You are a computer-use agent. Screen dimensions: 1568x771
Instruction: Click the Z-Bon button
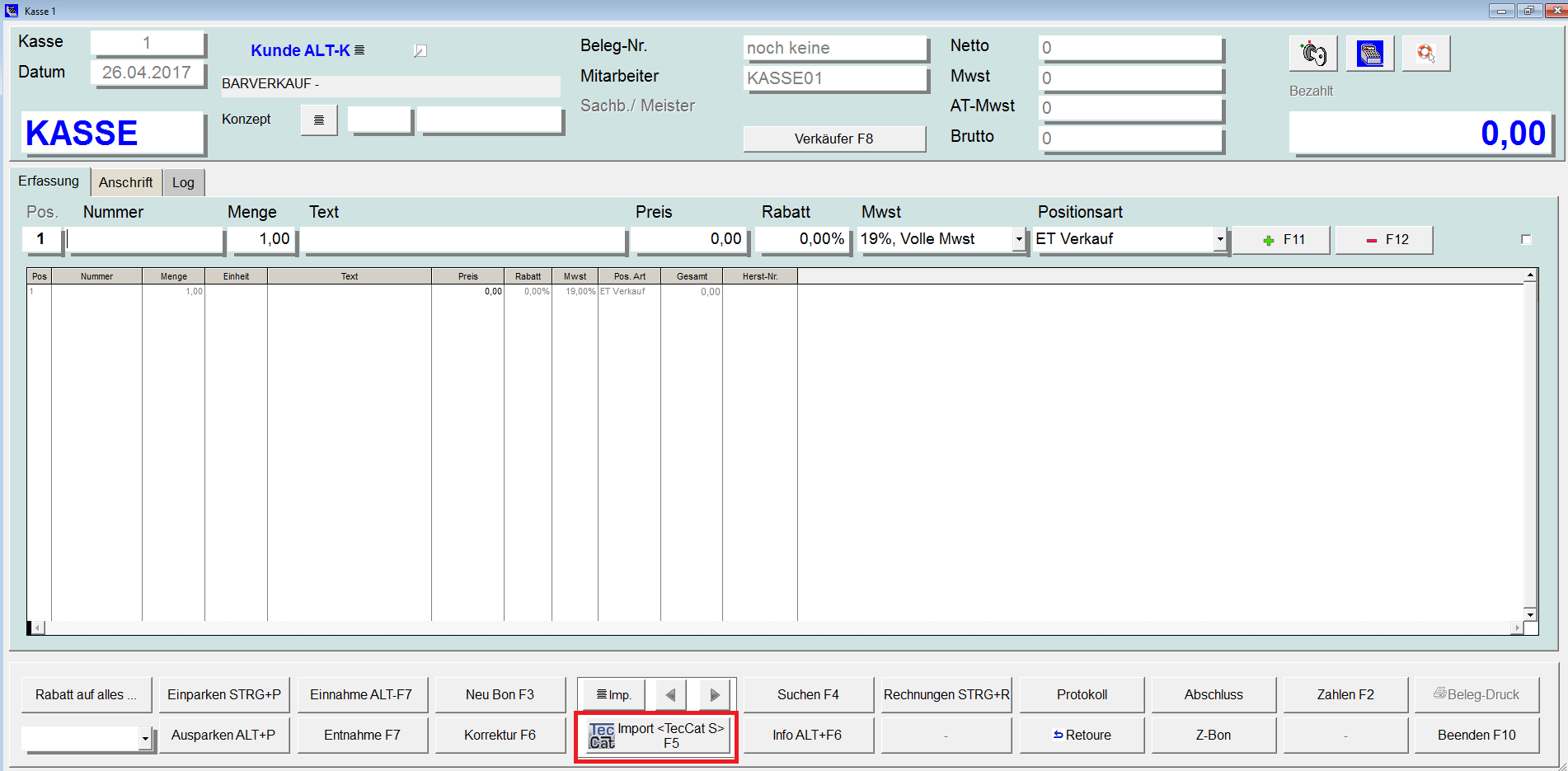pos(1214,736)
